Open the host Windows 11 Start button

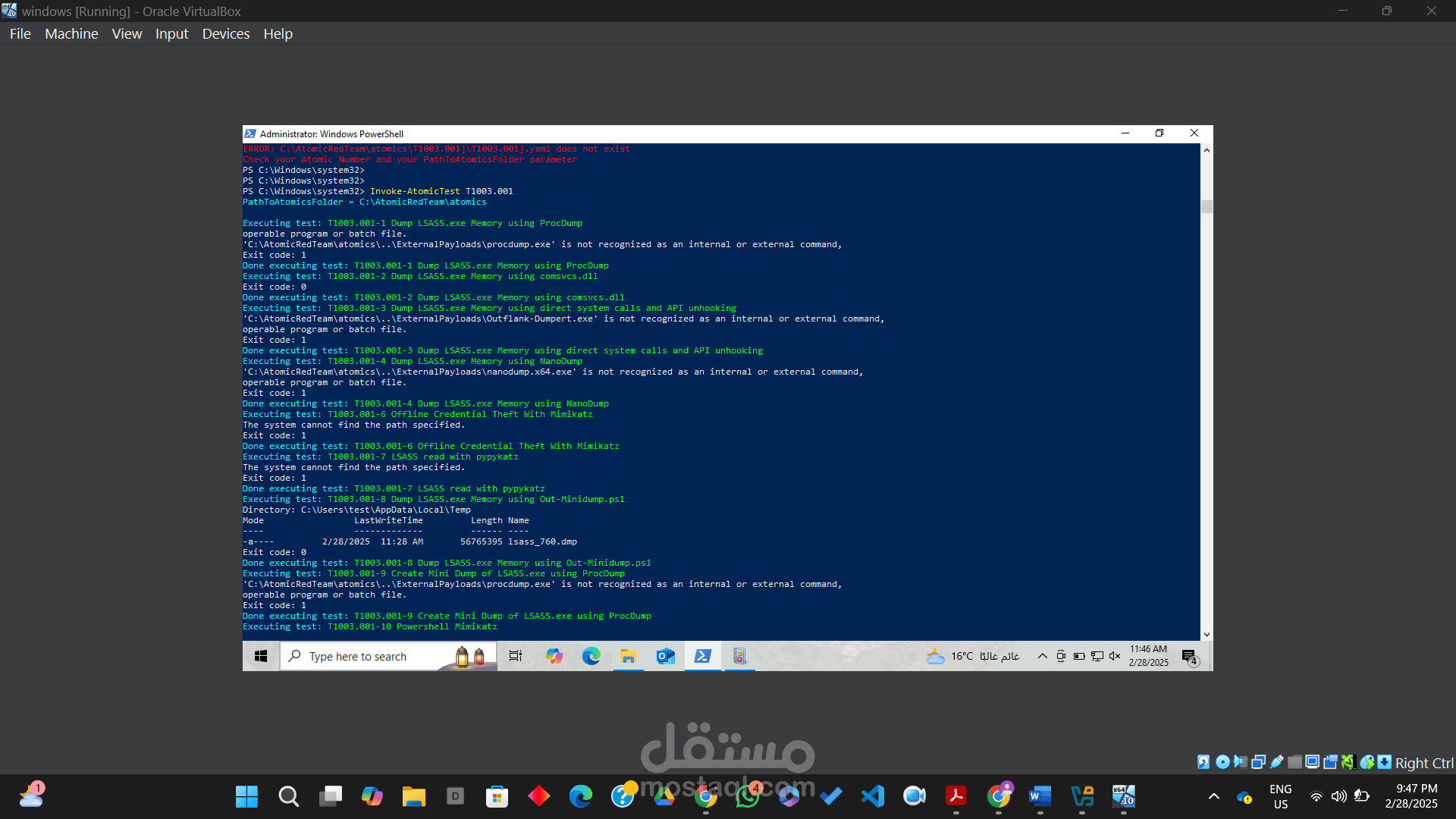click(x=246, y=796)
